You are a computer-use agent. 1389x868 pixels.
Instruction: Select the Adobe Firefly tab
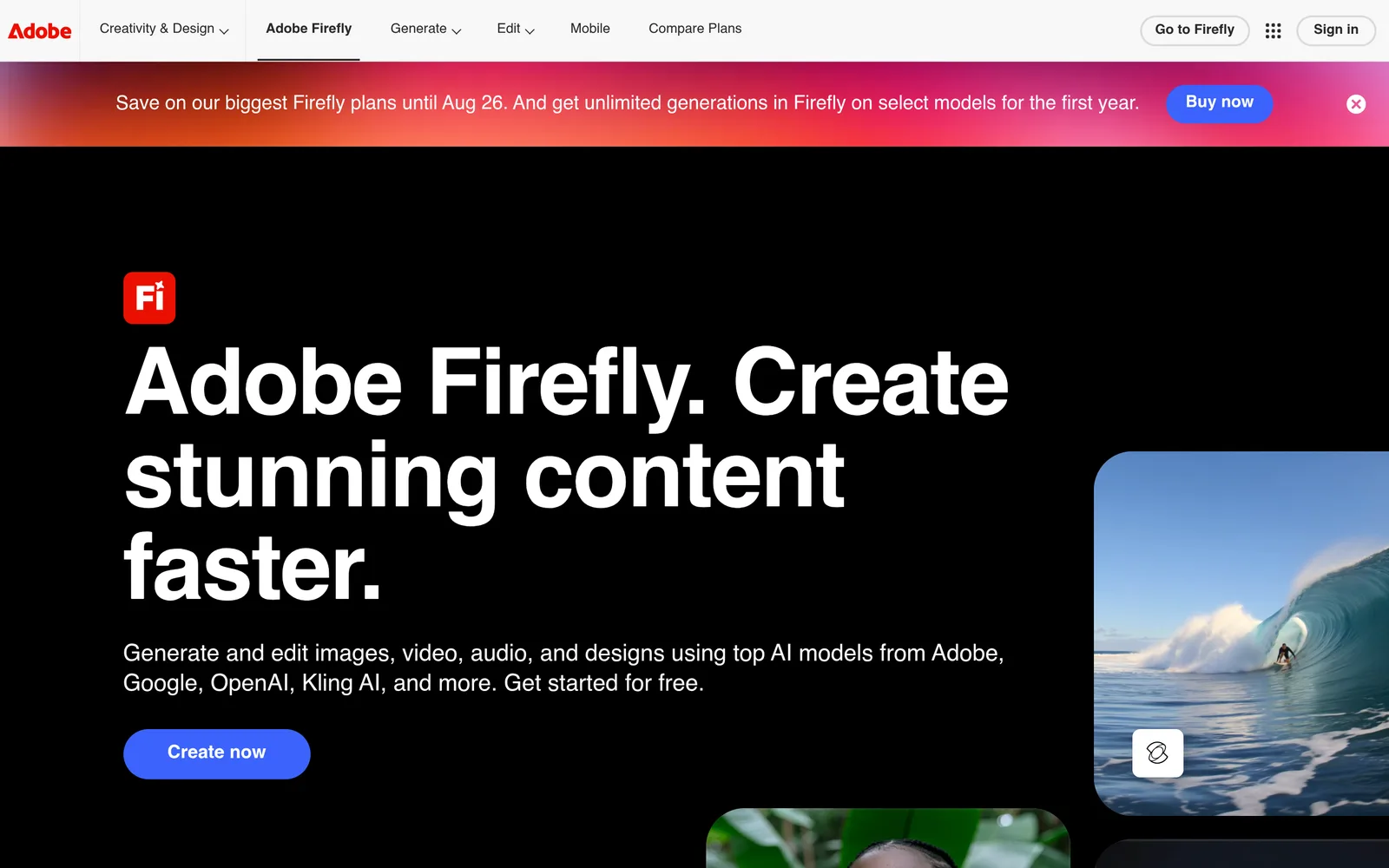[x=309, y=29]
